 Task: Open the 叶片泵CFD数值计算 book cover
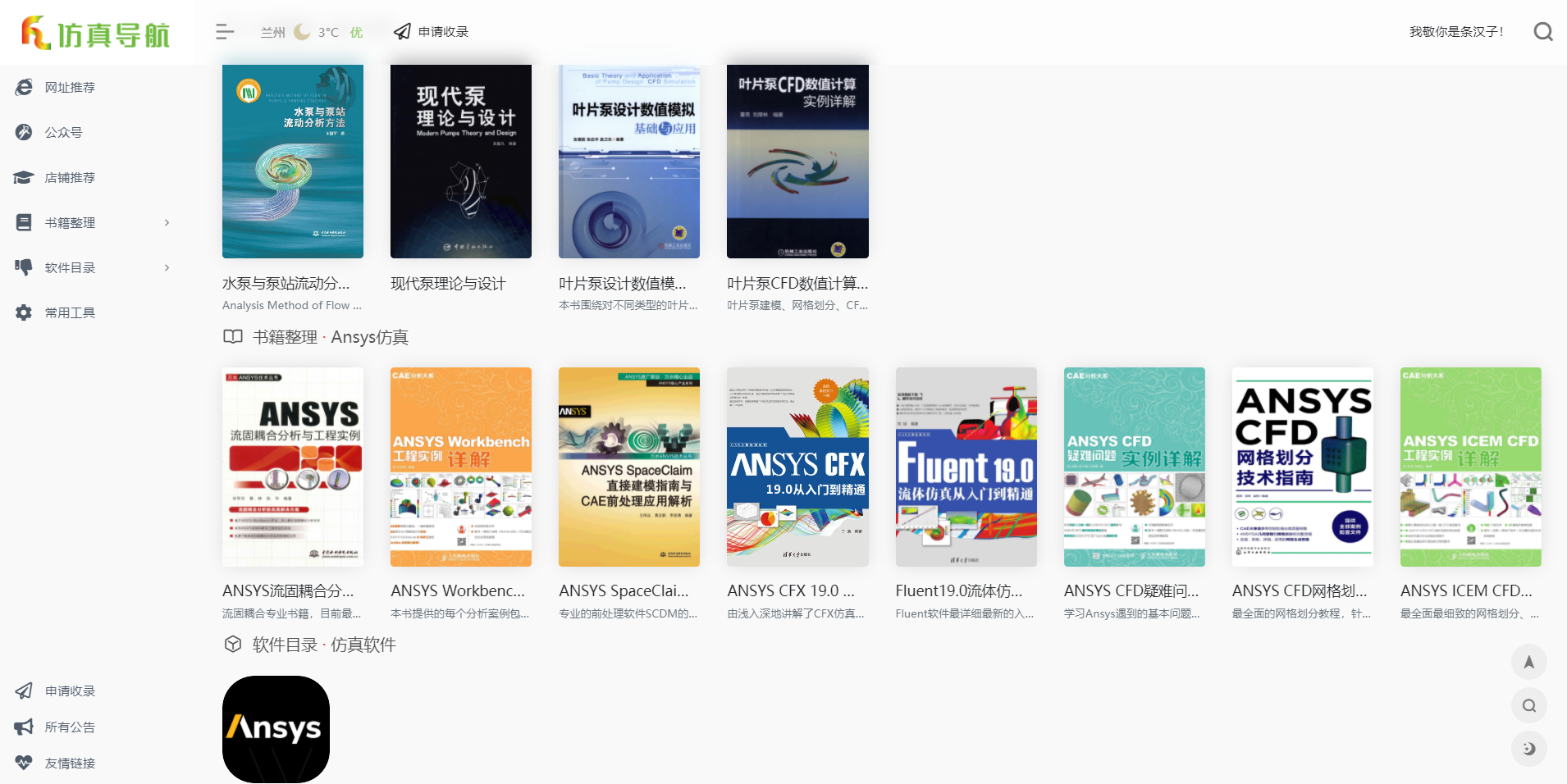[x=797, y=162]
